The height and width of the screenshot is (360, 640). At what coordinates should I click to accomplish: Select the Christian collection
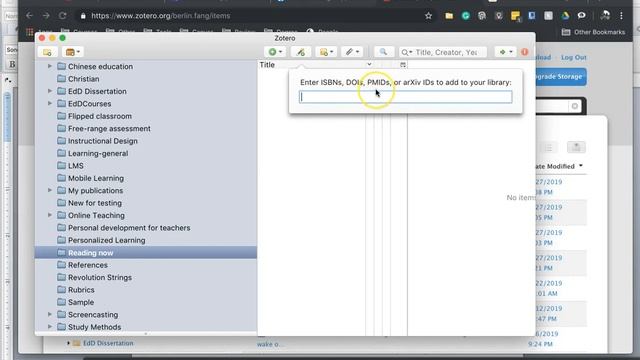pos(83,79)
